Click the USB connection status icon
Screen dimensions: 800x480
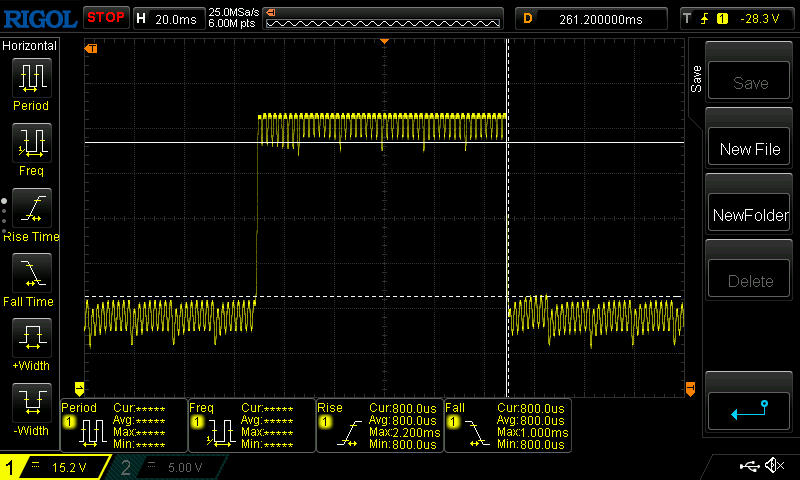click(751, 466)
